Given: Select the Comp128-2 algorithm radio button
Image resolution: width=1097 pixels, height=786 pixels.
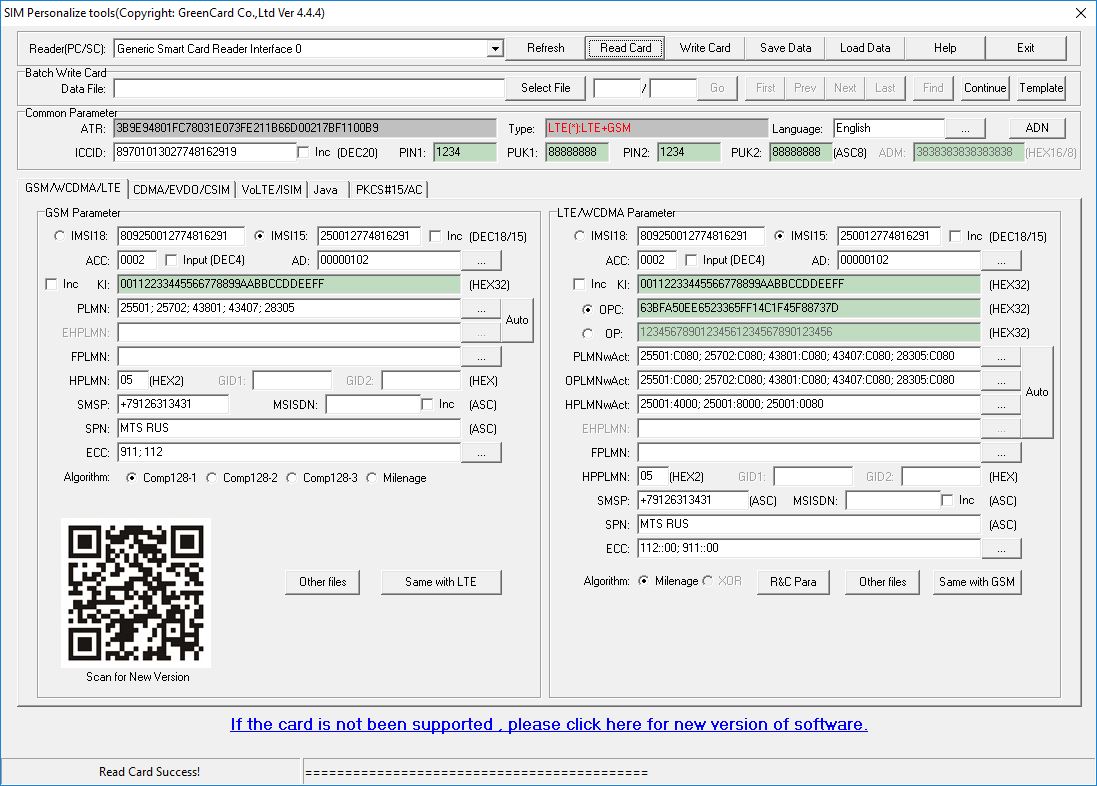Looking at the screenshot, I should pyautogui.click(x=212, y=478).
